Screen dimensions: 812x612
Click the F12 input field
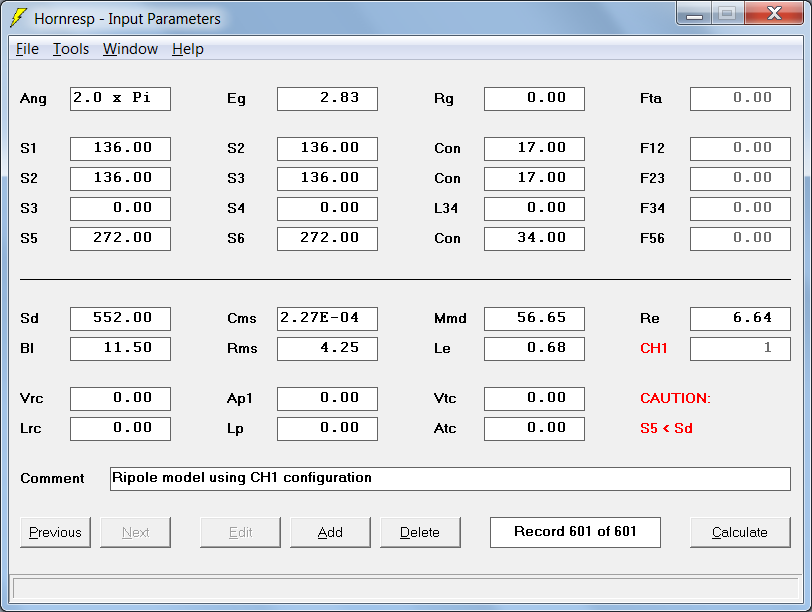(741, 149)
